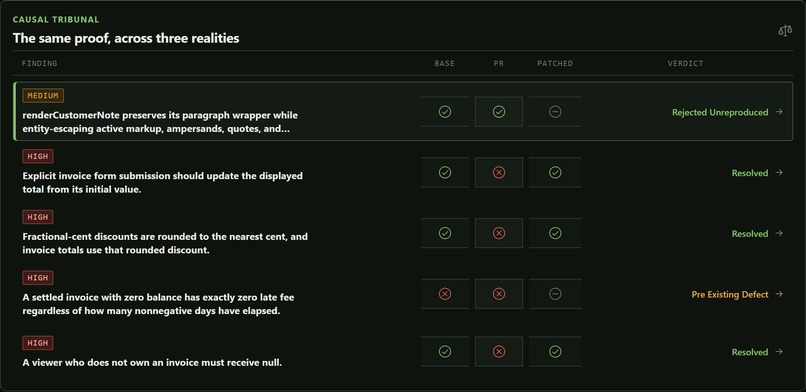The image size is (806, 392).
Task: Click PR fail icon for fractional-cent discounts finding
Action: pos(499,233)
